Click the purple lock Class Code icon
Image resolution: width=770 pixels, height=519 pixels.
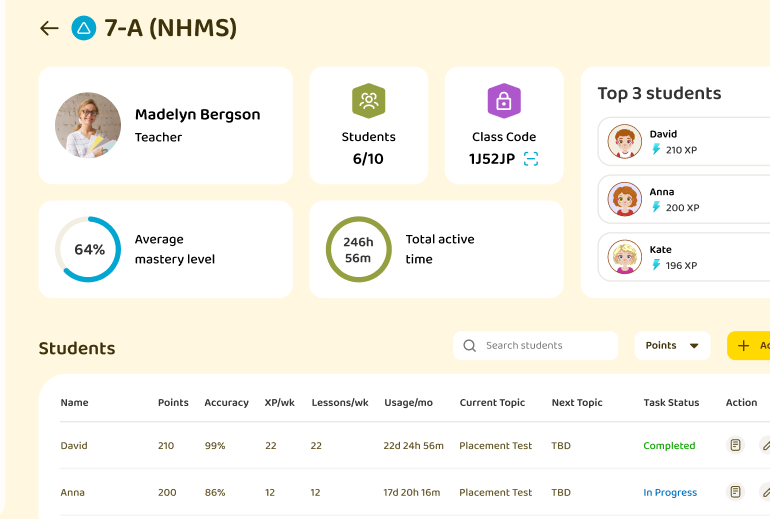pyautogui.click(x=504, y=101)
